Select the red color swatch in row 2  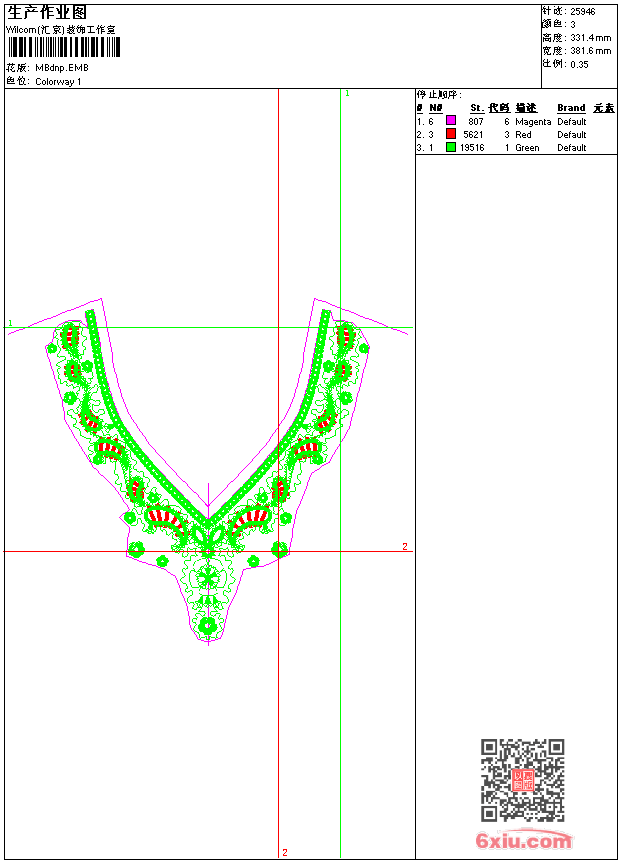point(451,134)
